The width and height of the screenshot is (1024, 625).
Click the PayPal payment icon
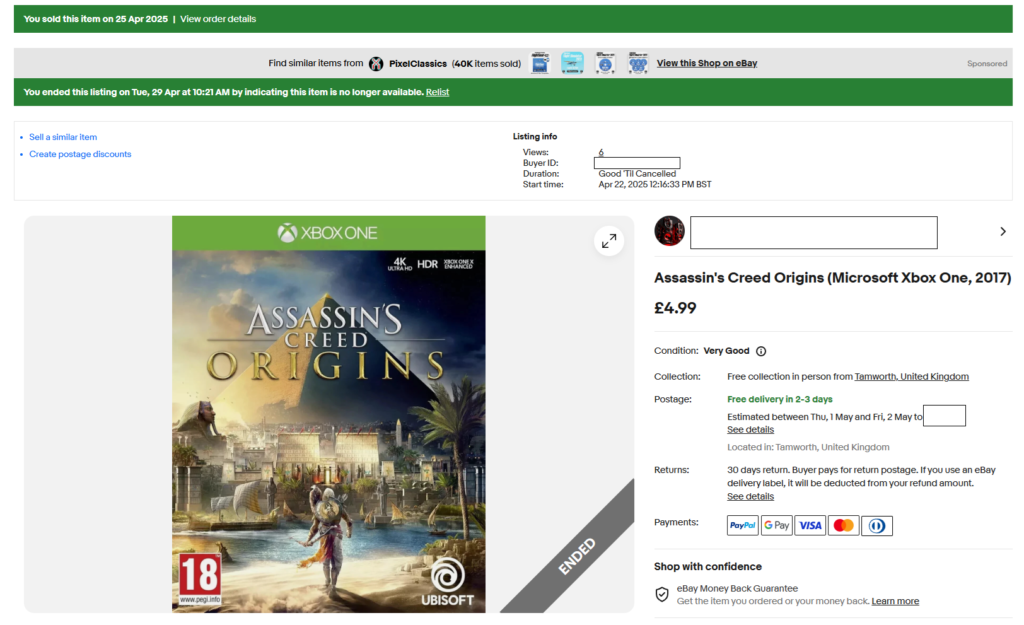tap(743, 526)
